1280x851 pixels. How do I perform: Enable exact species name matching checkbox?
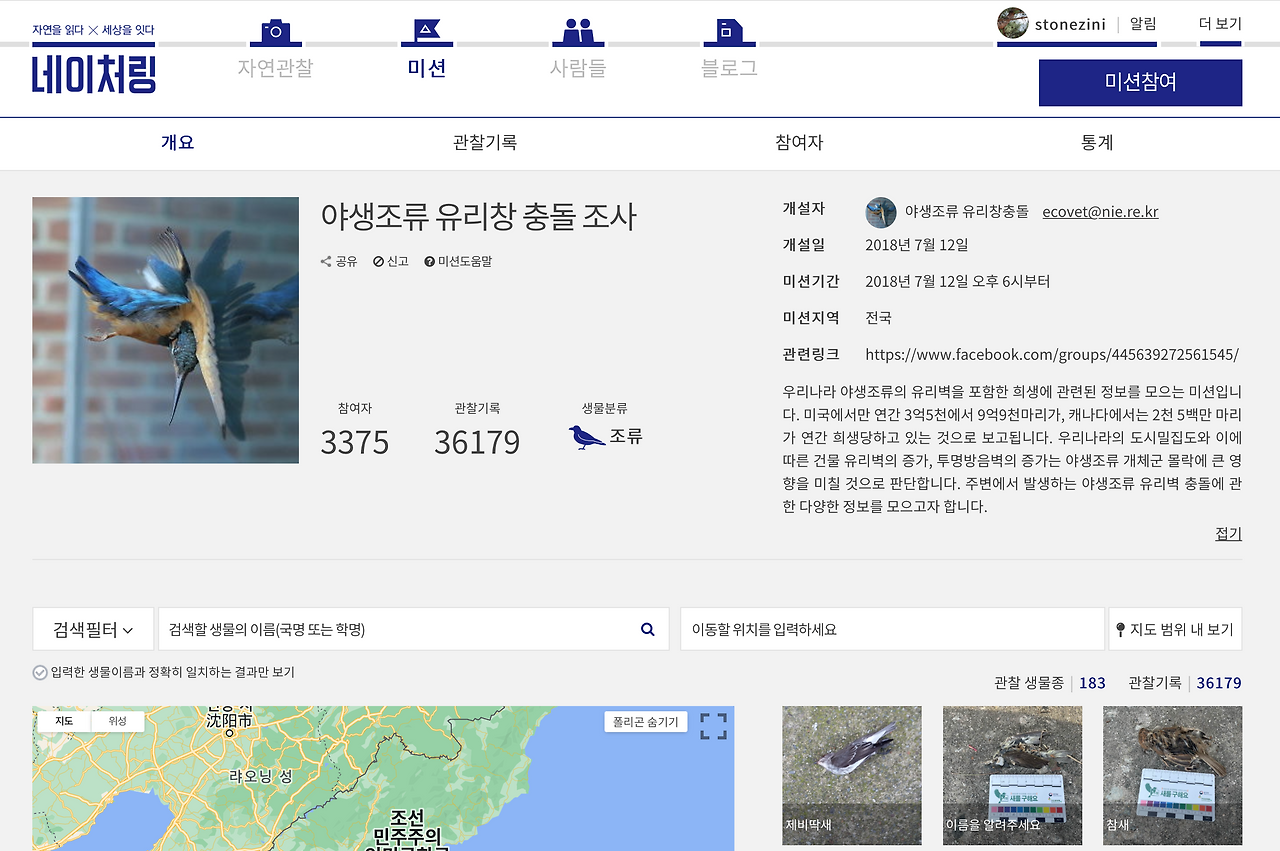[38, 672]
